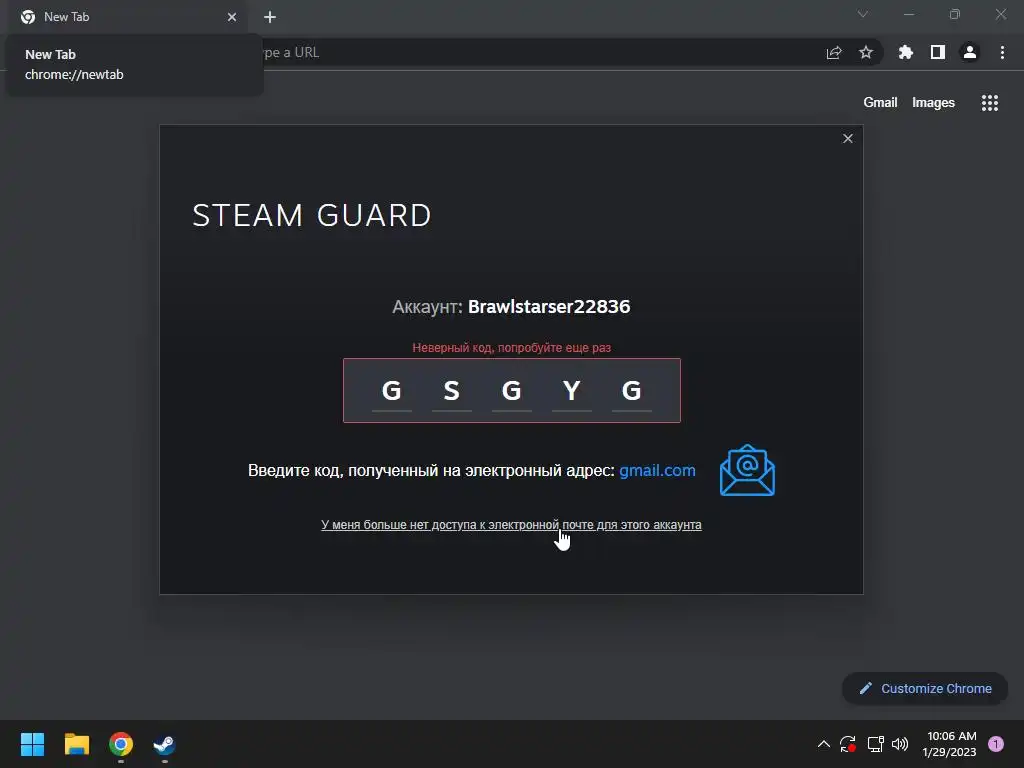Click the red wrong code error message
1024x768 pixels.
[x=511, y=347]
